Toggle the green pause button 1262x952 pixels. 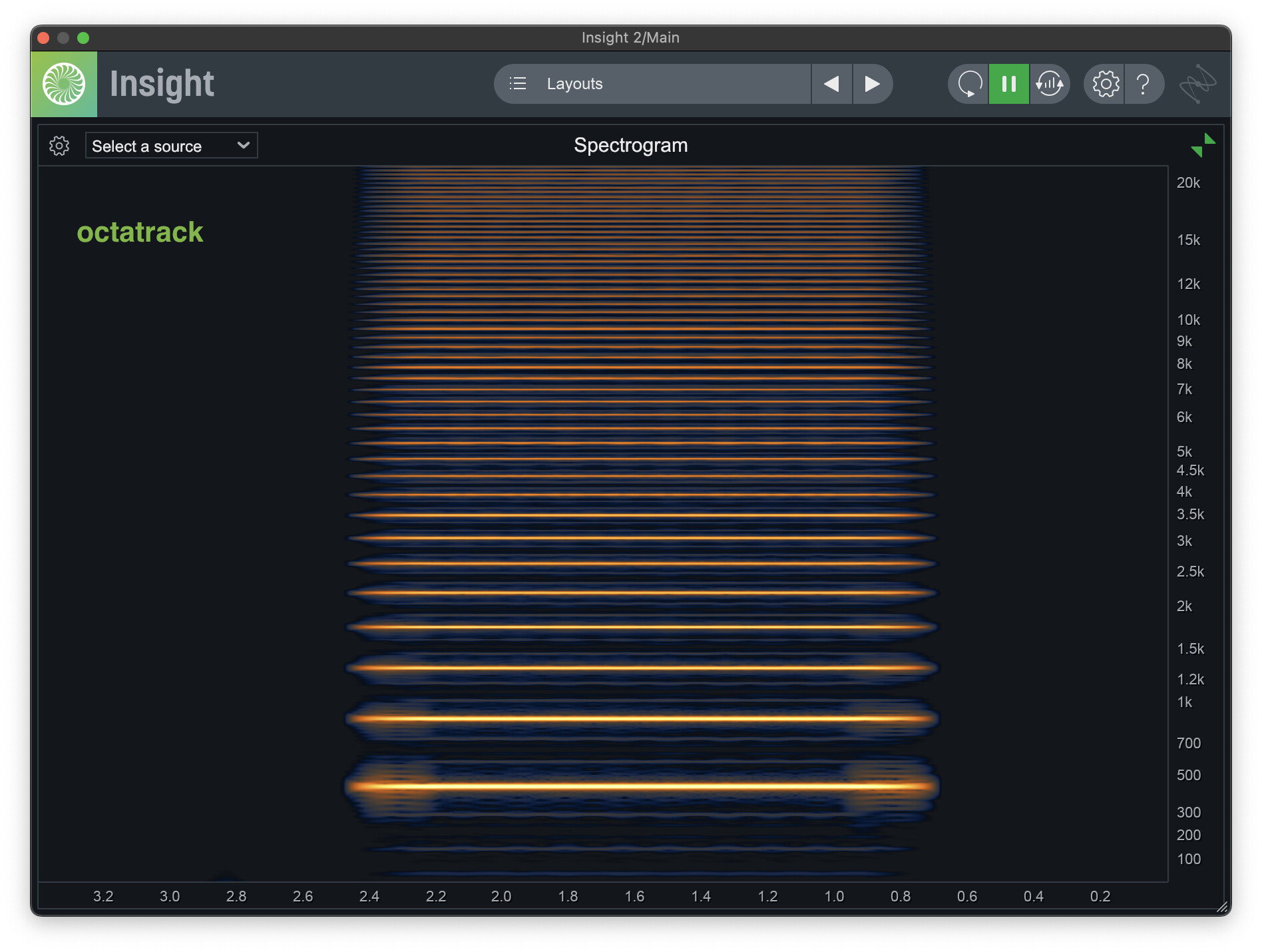tap(1009, 84)
